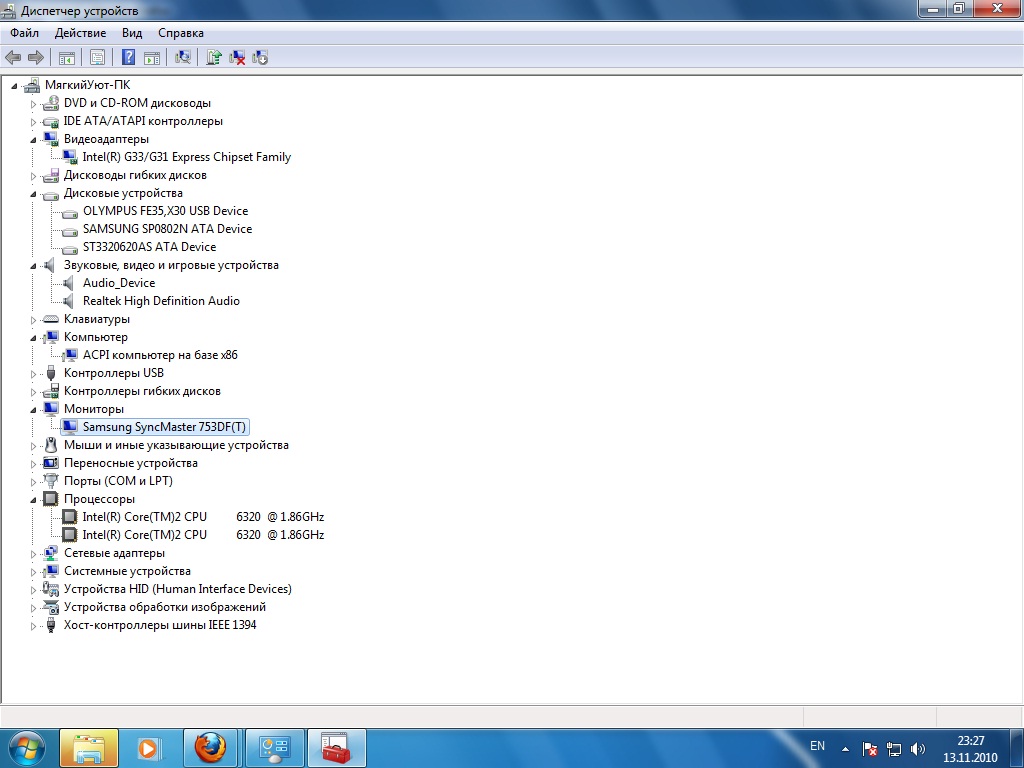Select the Клавиатуры keyboard icon
This screenshot has height=768, width=1024.
pyautogui.click(x=51, y=319)
